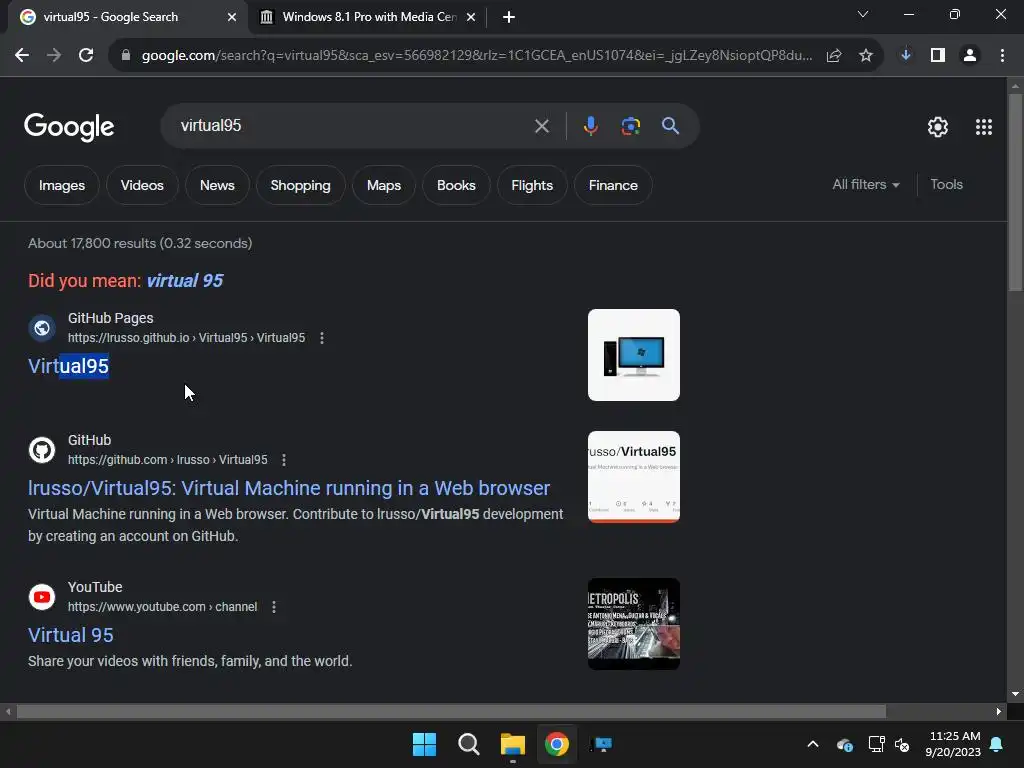
Task: Filter results by News
Action: point(217,185)
